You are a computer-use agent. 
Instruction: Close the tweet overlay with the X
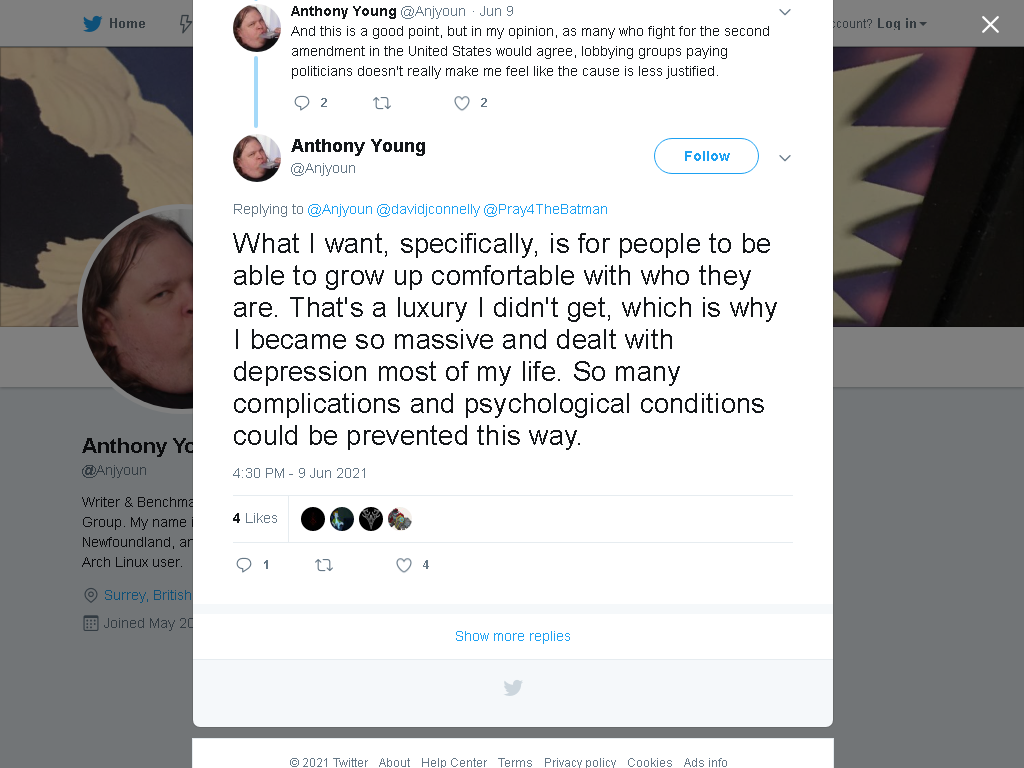coord(990,24)
